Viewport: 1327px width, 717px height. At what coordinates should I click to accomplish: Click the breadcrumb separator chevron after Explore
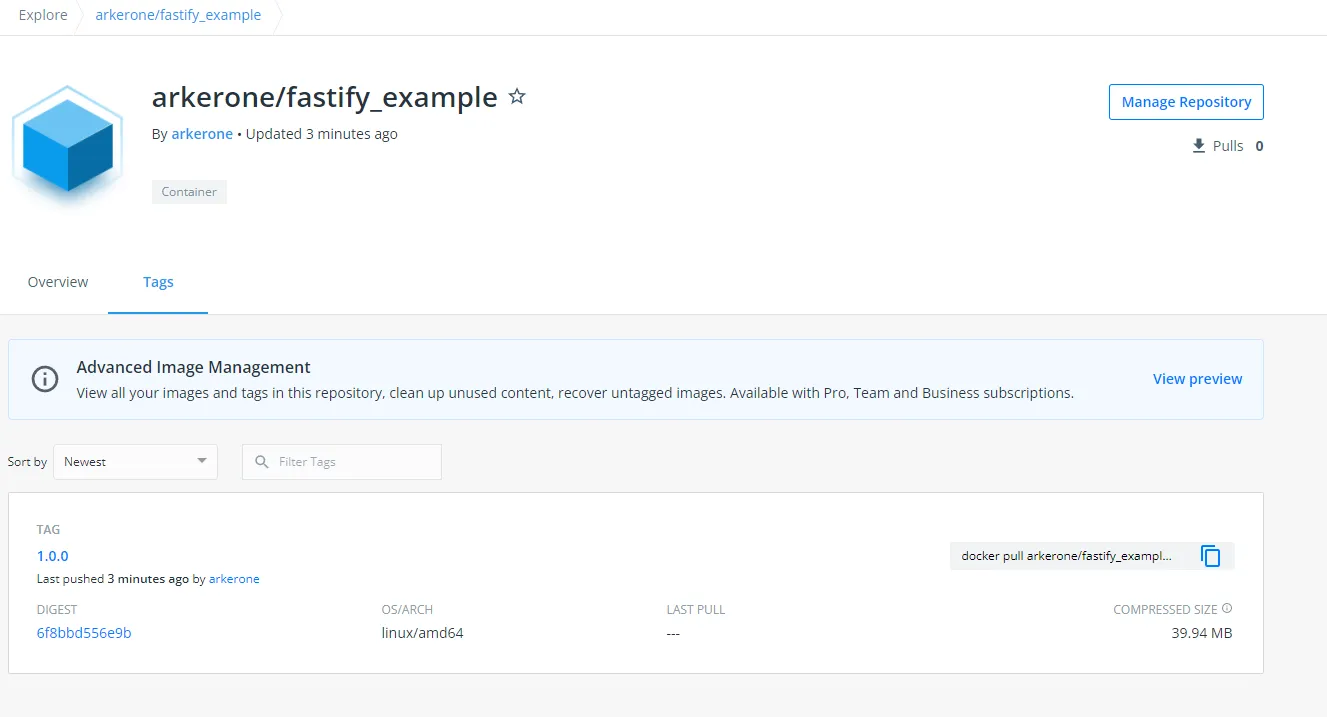(79, 16)
